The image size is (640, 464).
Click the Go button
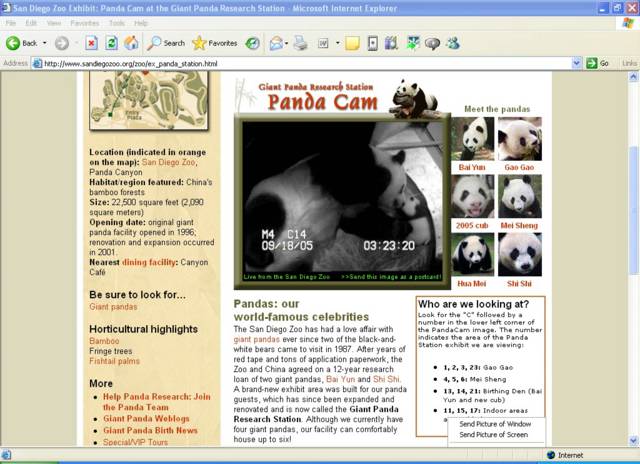598,63
